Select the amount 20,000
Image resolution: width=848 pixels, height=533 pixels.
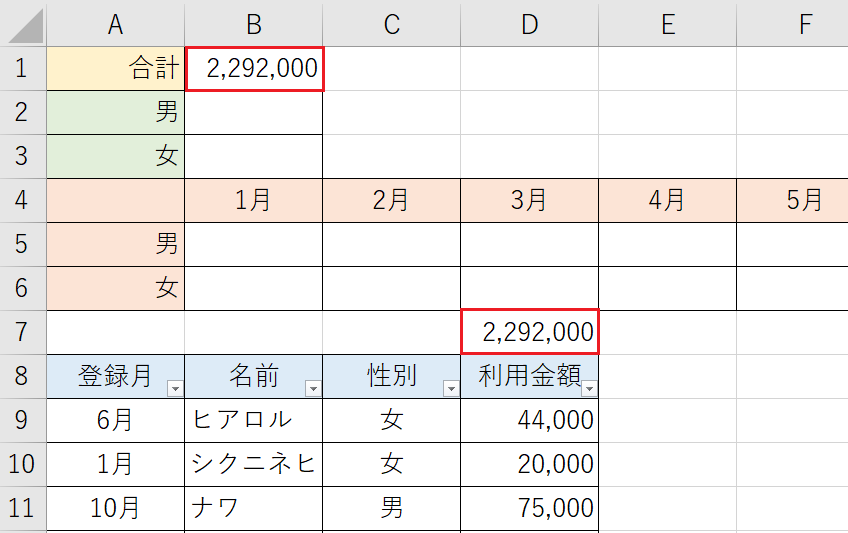(529, 464)
